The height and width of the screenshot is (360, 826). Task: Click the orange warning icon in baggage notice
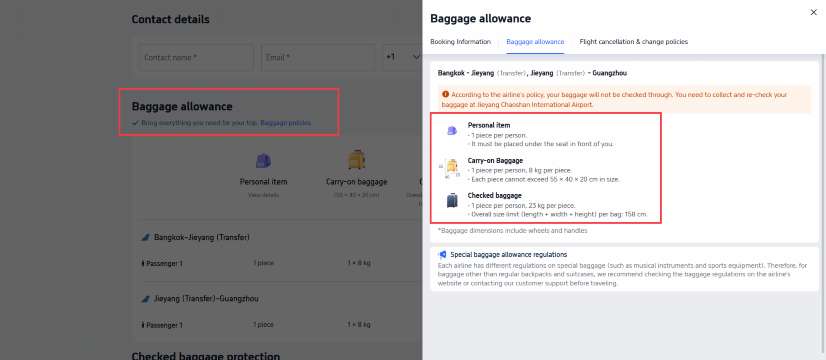[446, 95]
